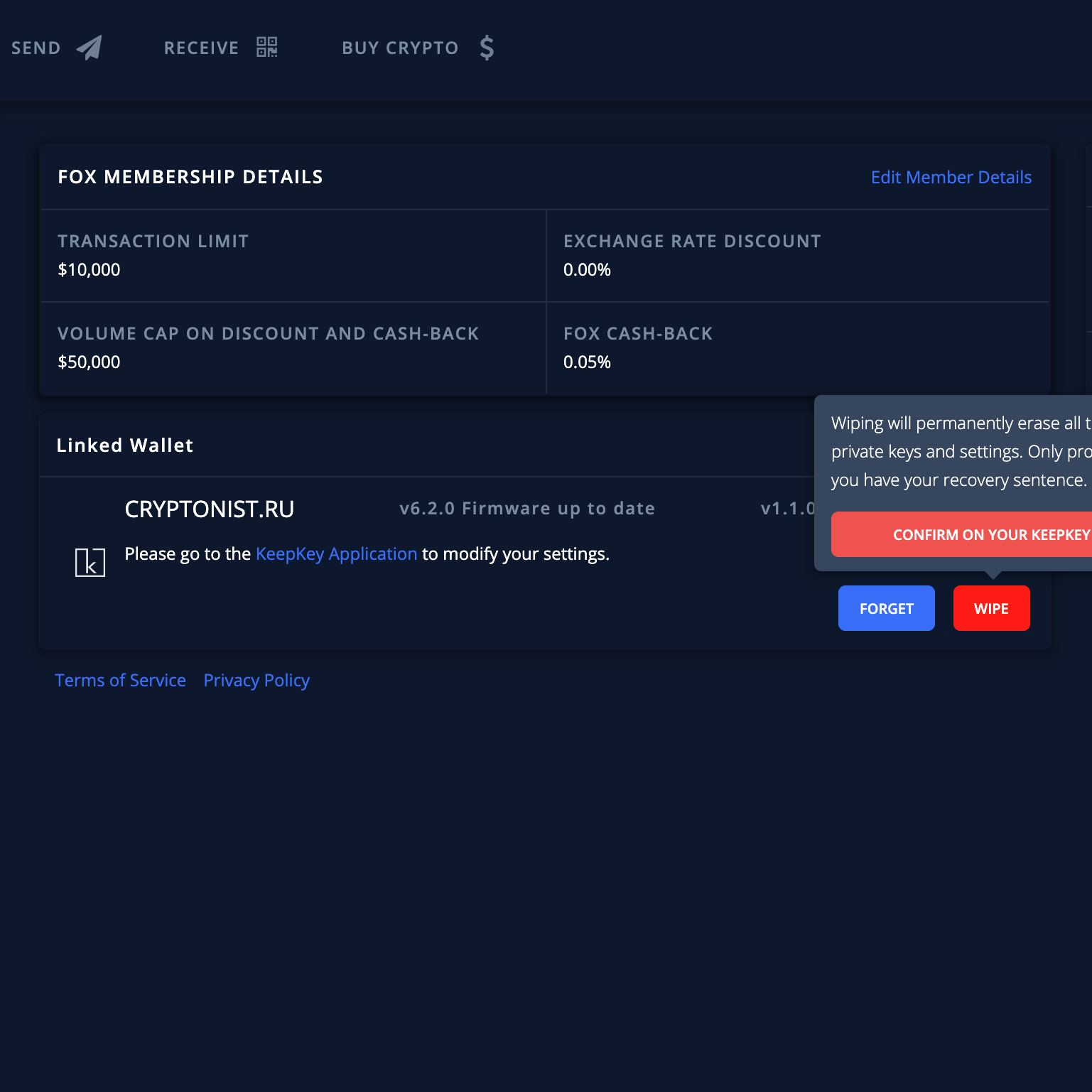Select the $10,000 transaction limit value
The height and width of the screenshot is (1092, 1092).
point(89,270)
